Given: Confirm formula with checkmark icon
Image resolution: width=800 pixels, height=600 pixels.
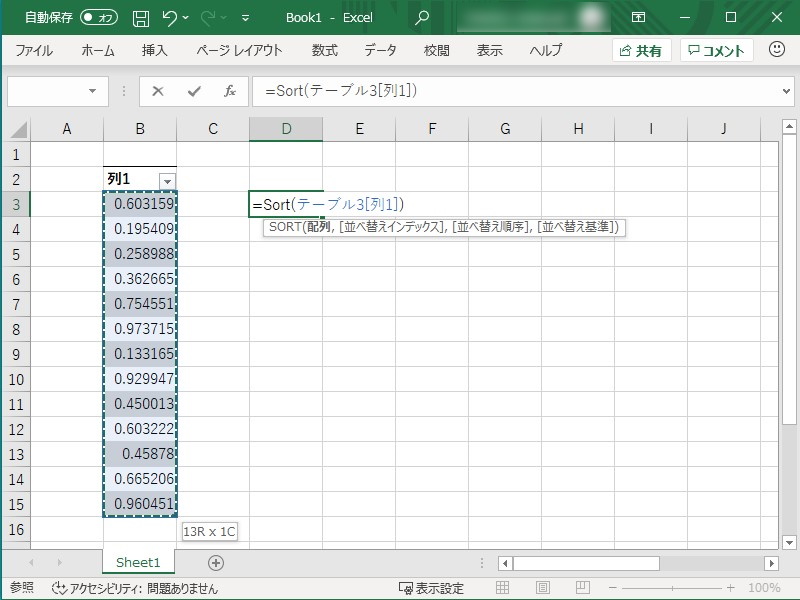Looking at the screenshot, I should [194, 91].
